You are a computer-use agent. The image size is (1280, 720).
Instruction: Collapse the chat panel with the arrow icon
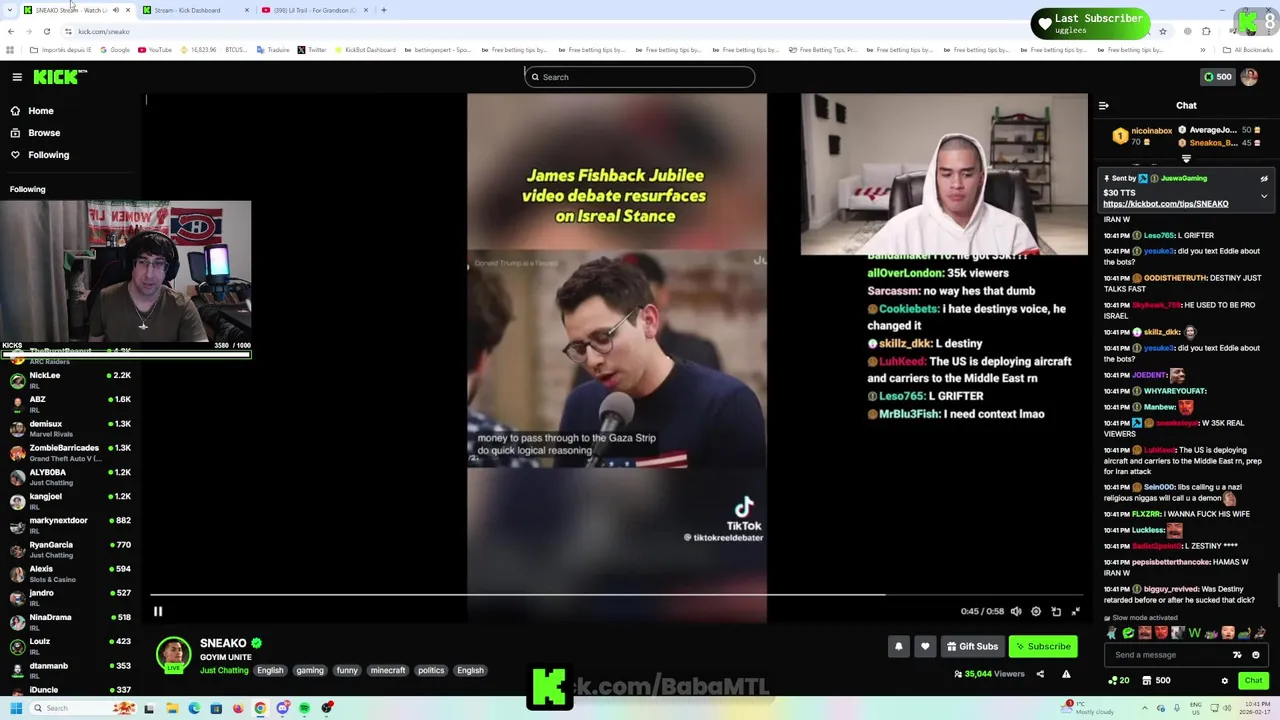tap(1103, 105)
